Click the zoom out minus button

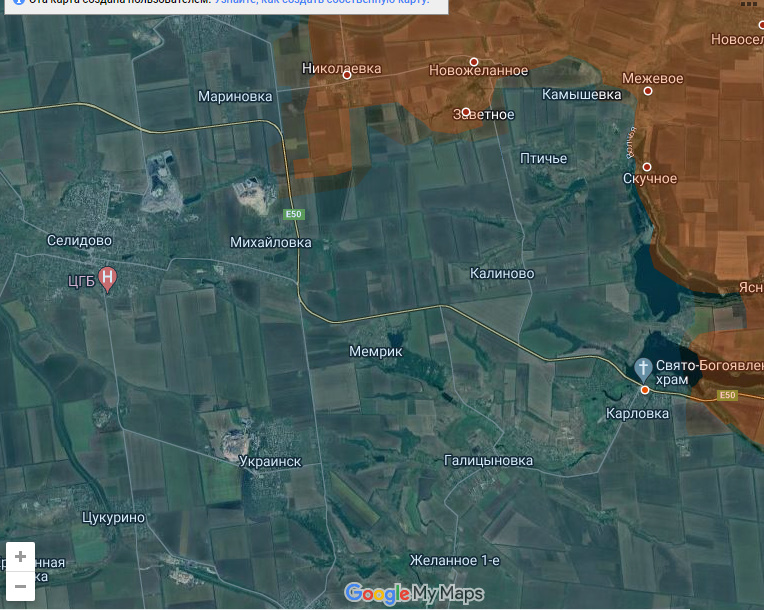point(20,586)
